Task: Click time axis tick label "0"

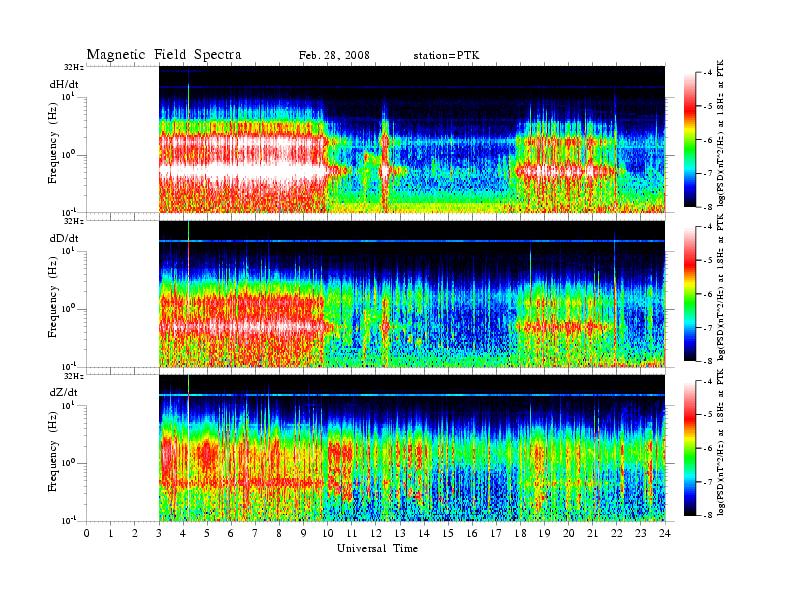Action: [86, 533]
